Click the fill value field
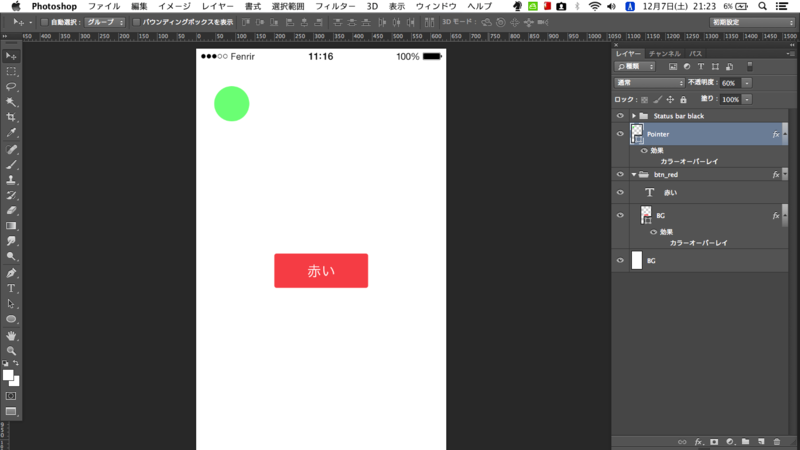Viewport: 800px width, 450px height. (730, 99)
